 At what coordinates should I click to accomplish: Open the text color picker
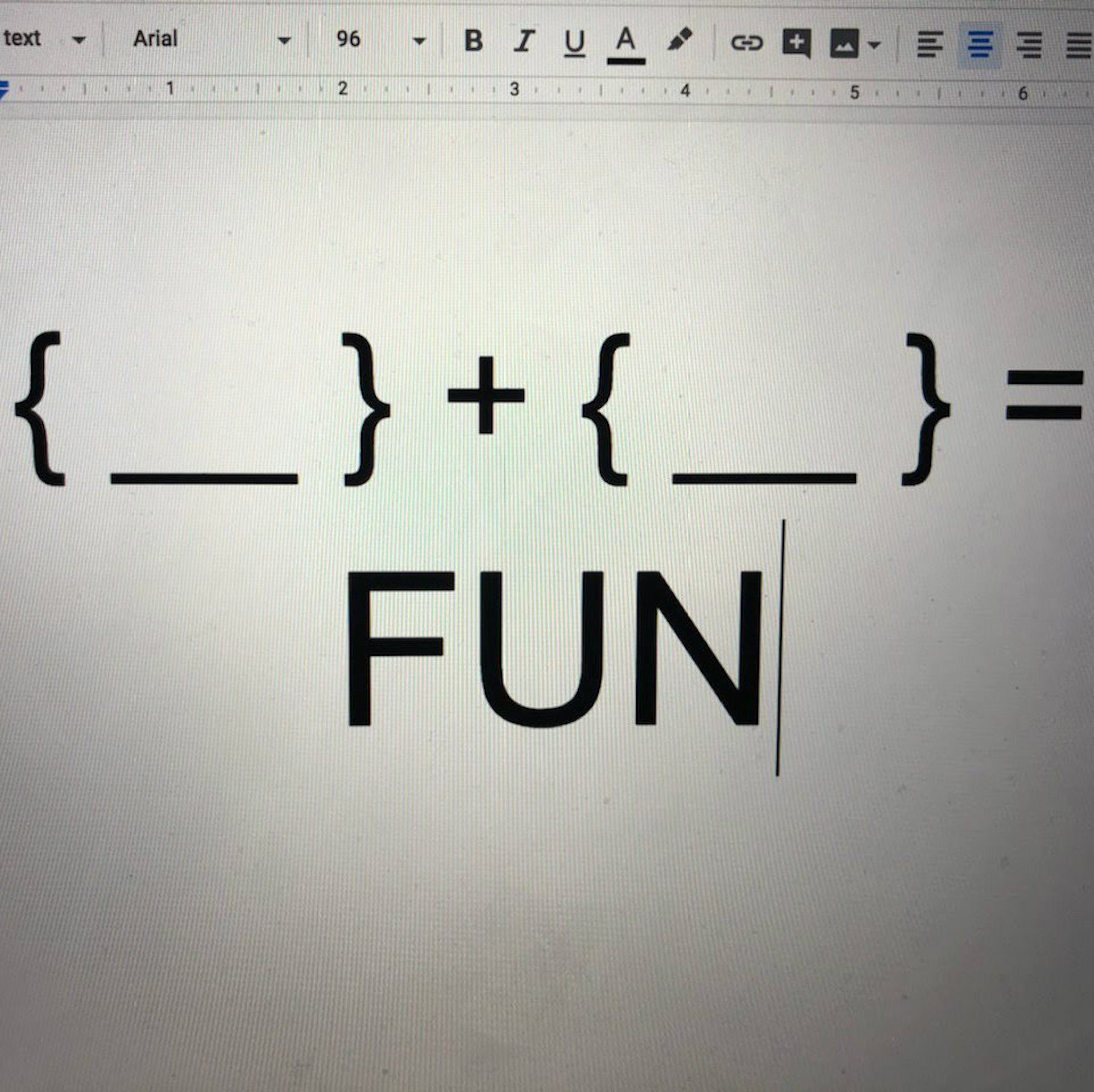(x=625, y=44)
